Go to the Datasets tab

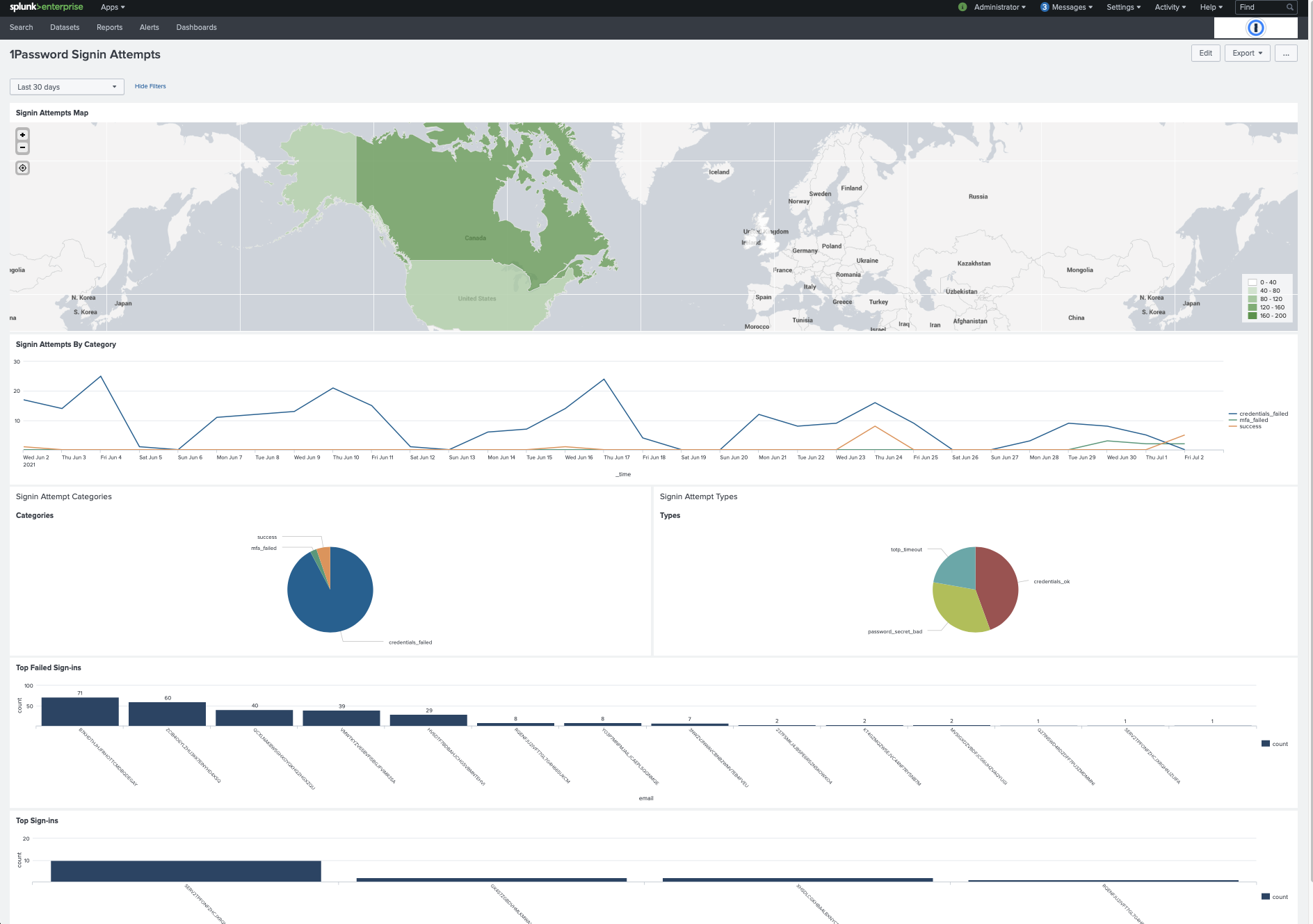pyautogui.click(x=65, y=28)
